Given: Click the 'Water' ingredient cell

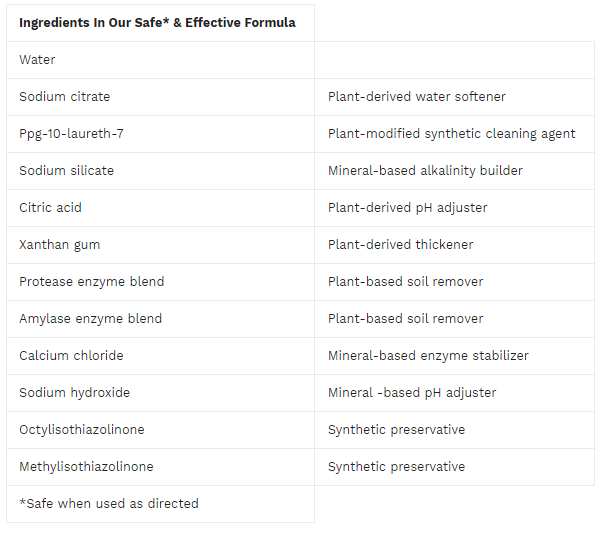Looking at the screenshot, I should pyautogui.click(x=38, y=60).
